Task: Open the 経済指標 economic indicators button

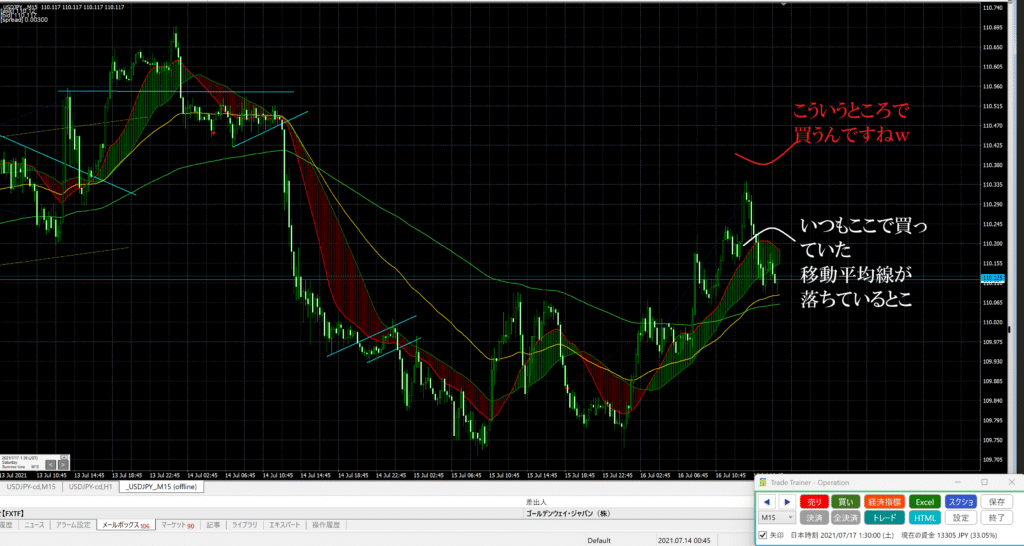Action: [x=884, y=502]
